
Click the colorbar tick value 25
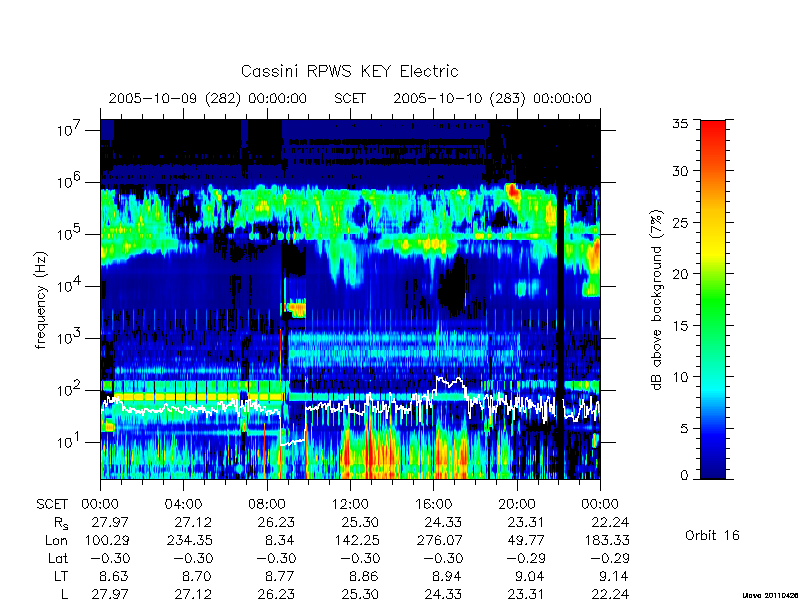pyautogui.click(x=680, y=222)
